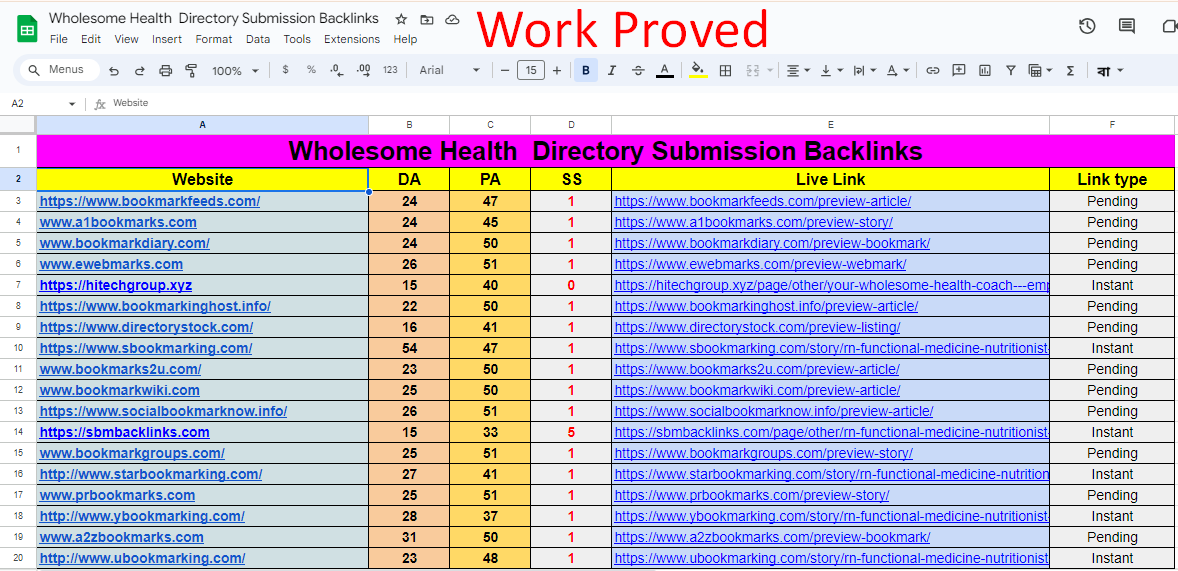
Task: Open the Extensions menu
Action: (x=352, y=39)
